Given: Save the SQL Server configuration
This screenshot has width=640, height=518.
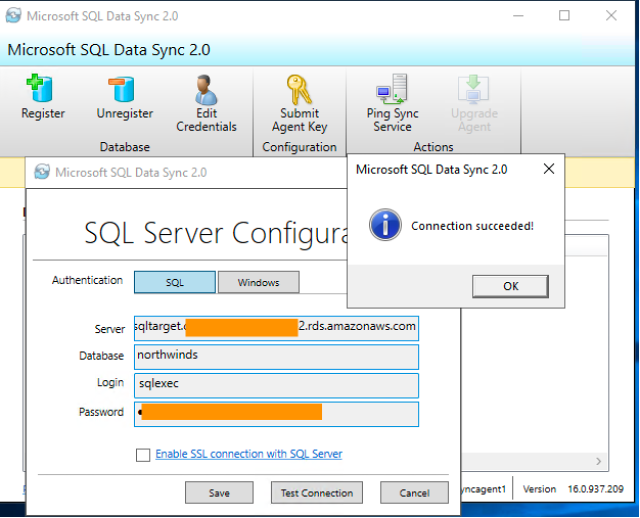Looking at the screenshot, I should coord(219,493).
